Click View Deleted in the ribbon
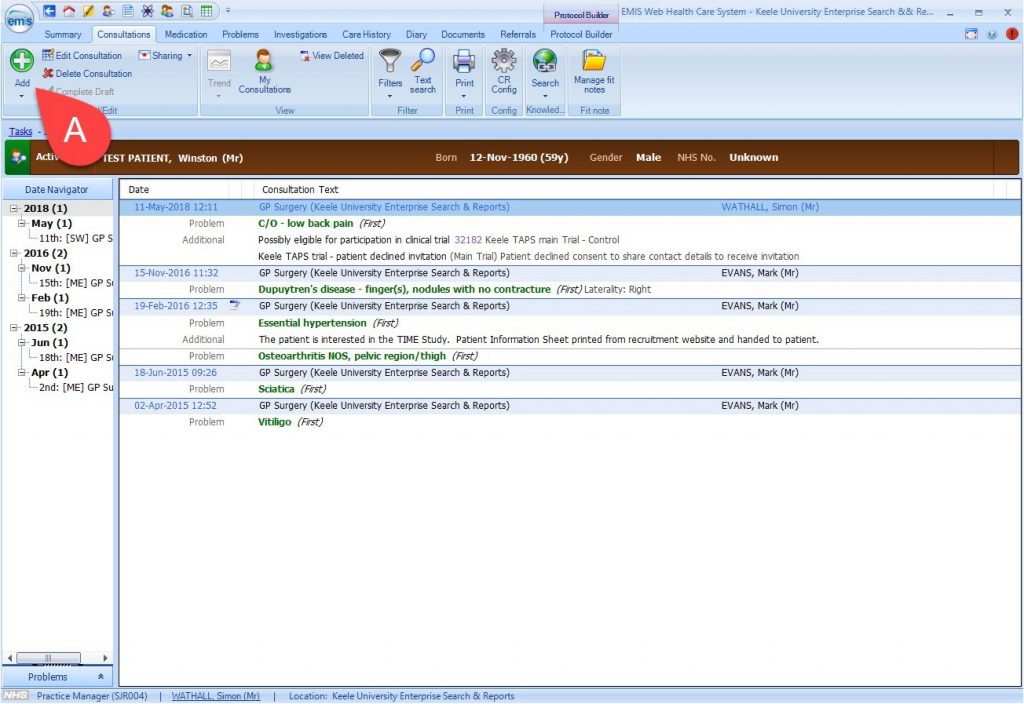 pos(332,56)
